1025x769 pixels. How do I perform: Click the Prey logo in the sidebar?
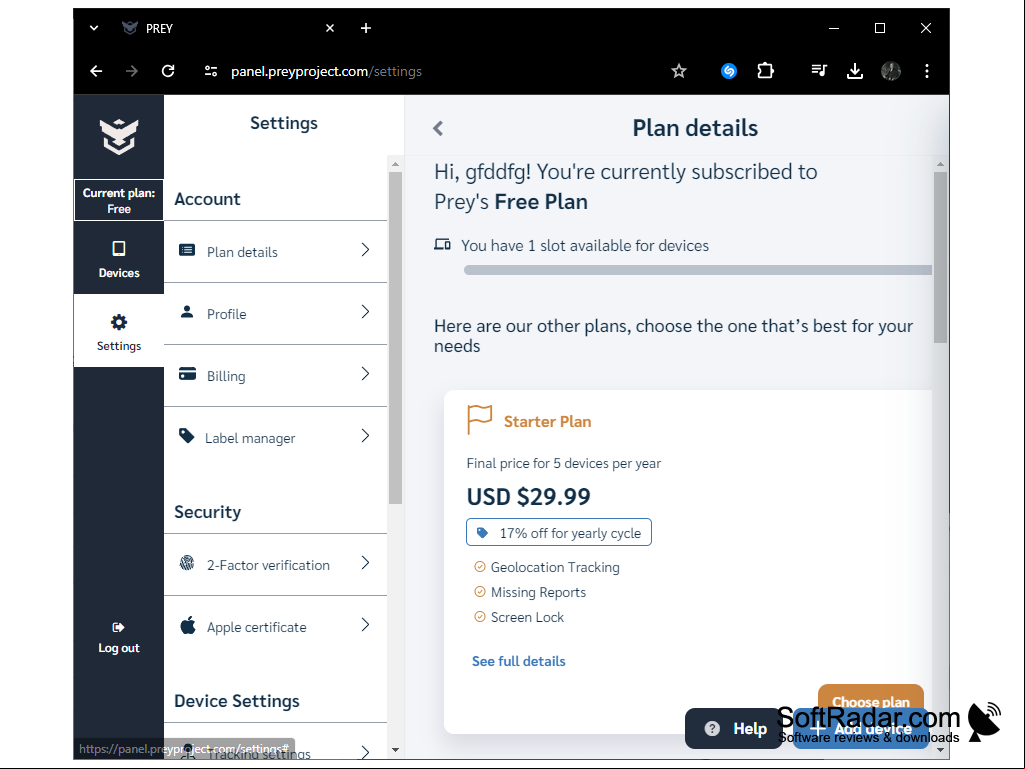coord(119,137)
